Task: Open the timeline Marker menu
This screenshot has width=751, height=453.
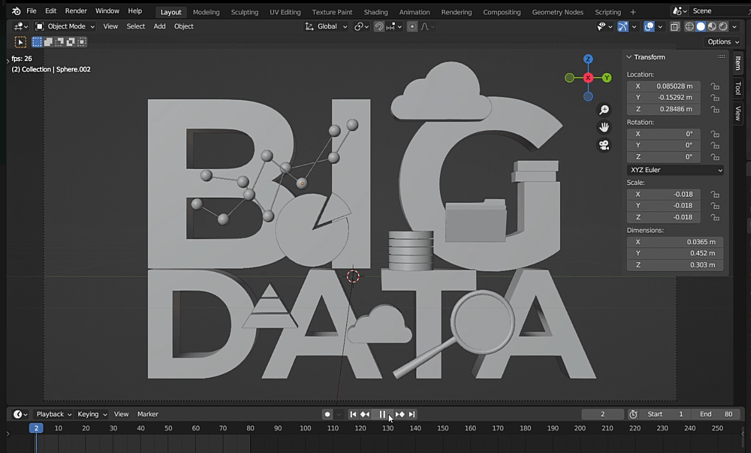Action: point(148,414)
